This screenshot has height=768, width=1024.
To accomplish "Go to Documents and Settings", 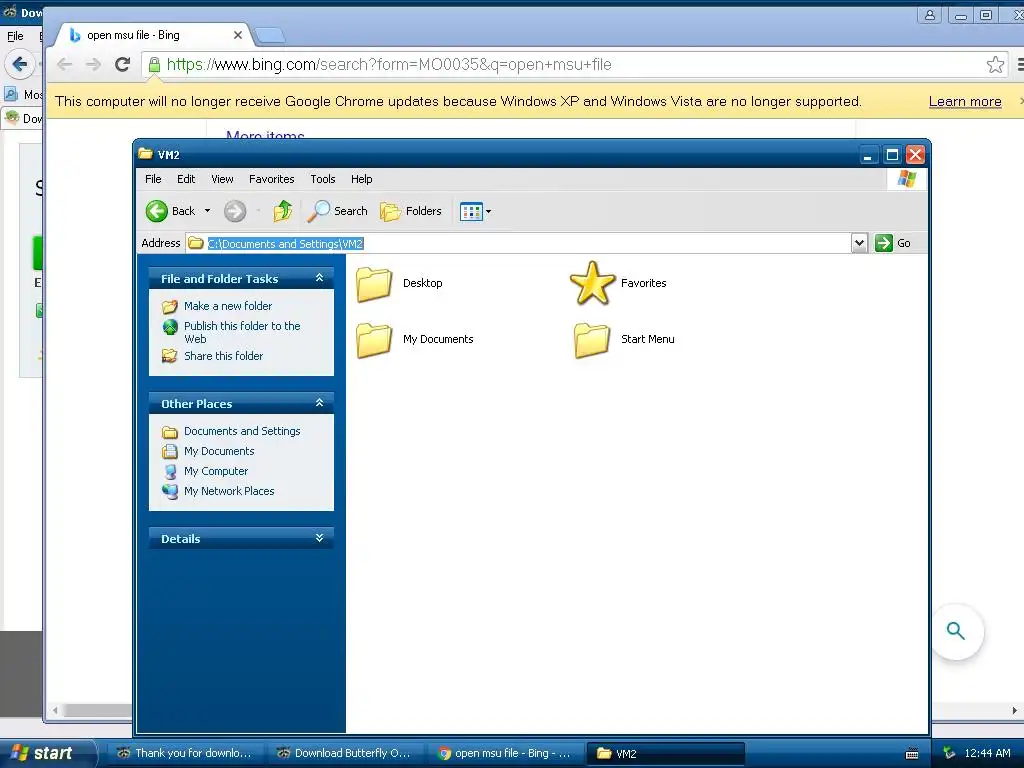I will tap(242, 431).
